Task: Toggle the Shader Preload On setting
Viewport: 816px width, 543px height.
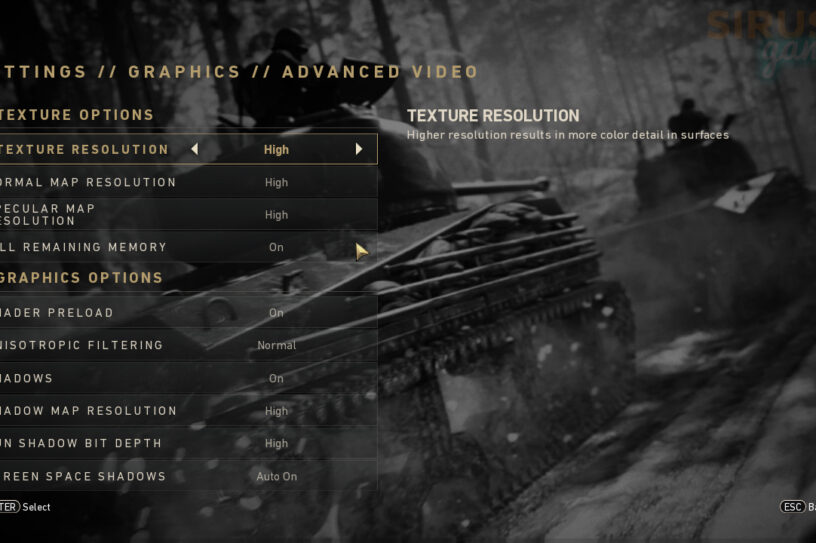Action: 276,313
